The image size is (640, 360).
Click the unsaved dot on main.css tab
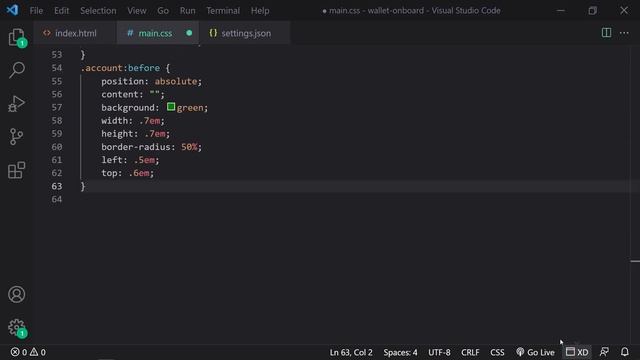189,33
